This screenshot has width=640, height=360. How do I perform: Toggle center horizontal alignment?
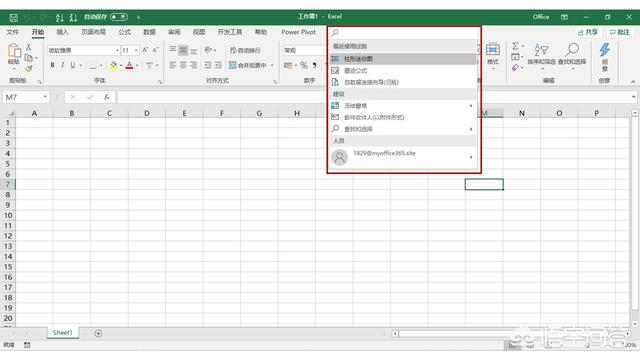183,65
